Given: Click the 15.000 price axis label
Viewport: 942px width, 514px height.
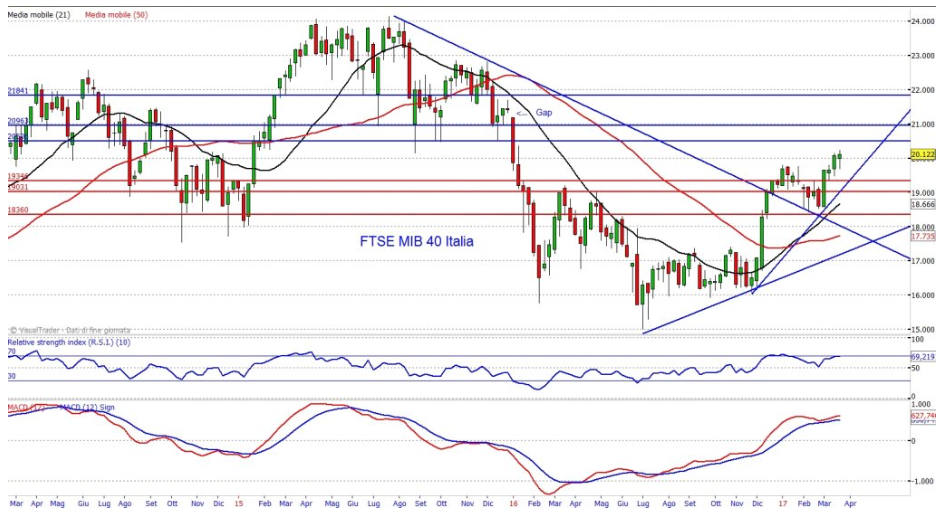Looking at the screenshot, I should pos(922,330).
